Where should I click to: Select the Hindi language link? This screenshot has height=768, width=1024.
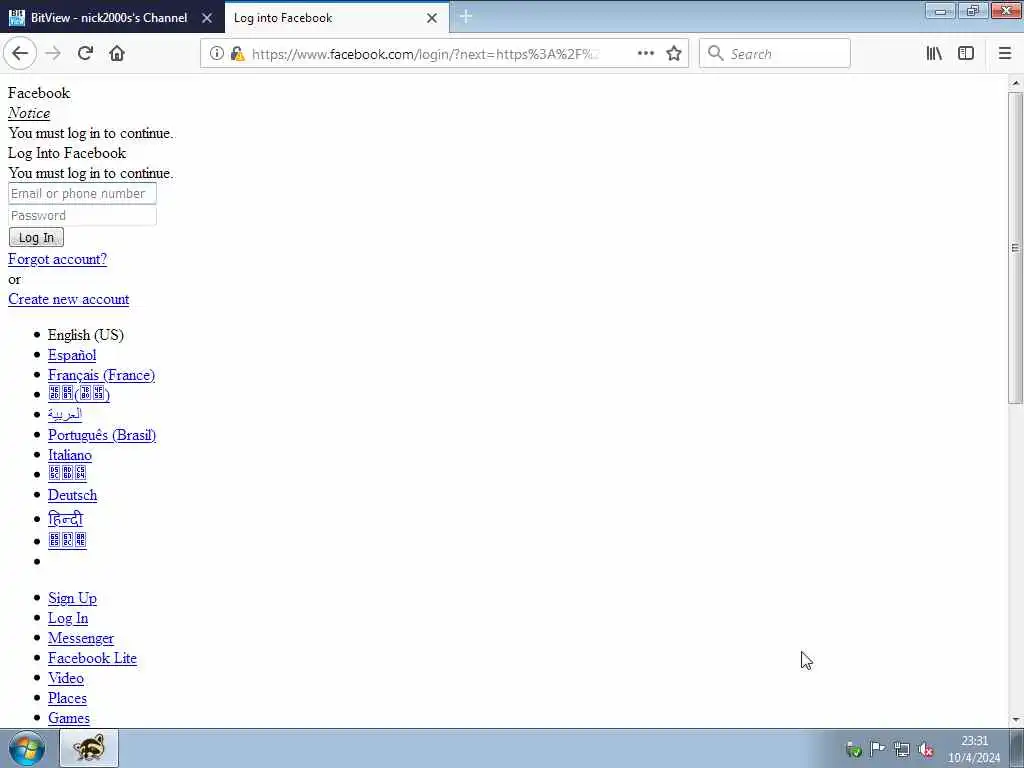[65, 519]
